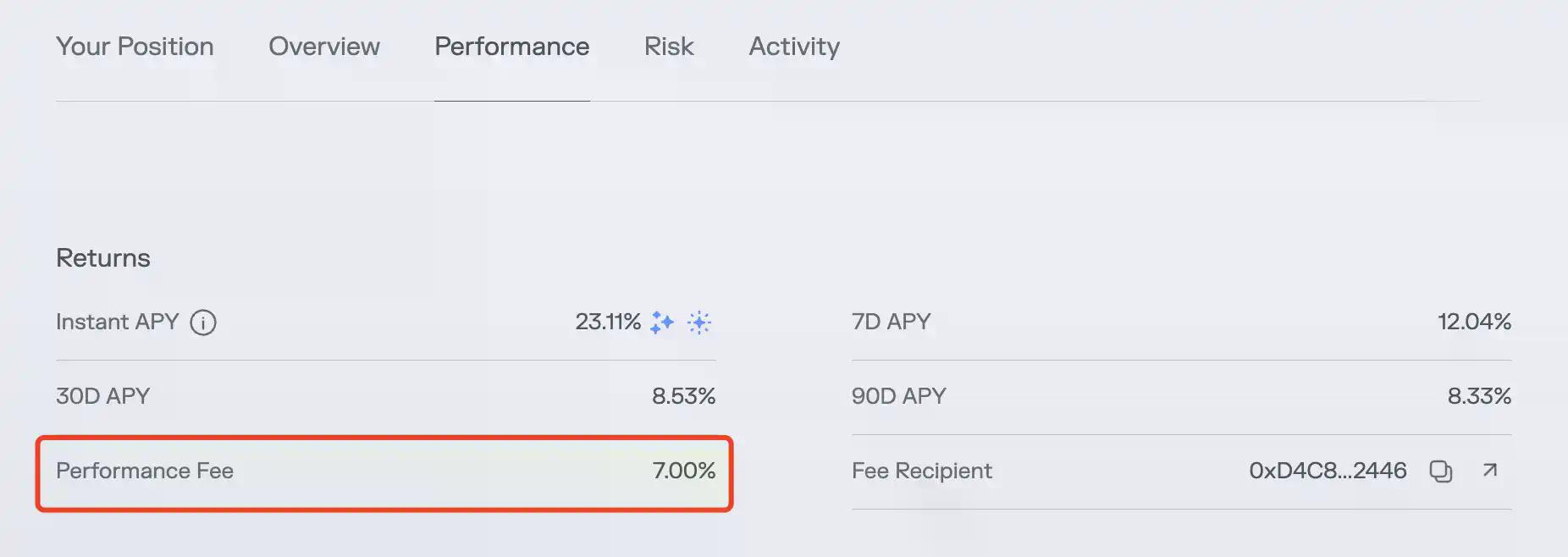
Task: Click the Instant APY value 23.11%
Action: [608, 322]
